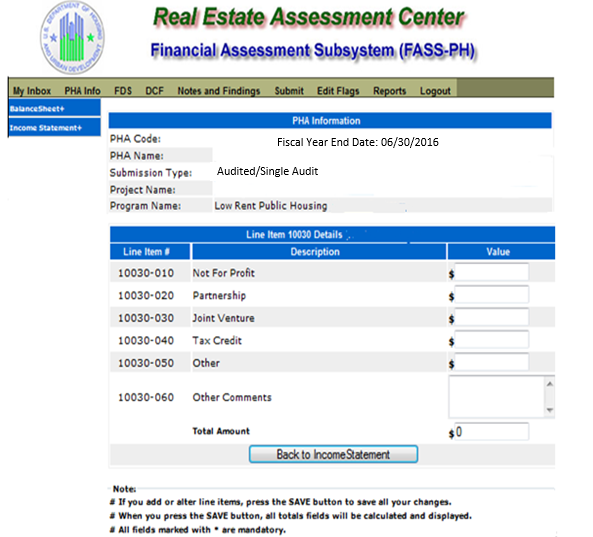Click the Low Rent Public Housing value
593x537 pixels.
[x=271, y=206]
